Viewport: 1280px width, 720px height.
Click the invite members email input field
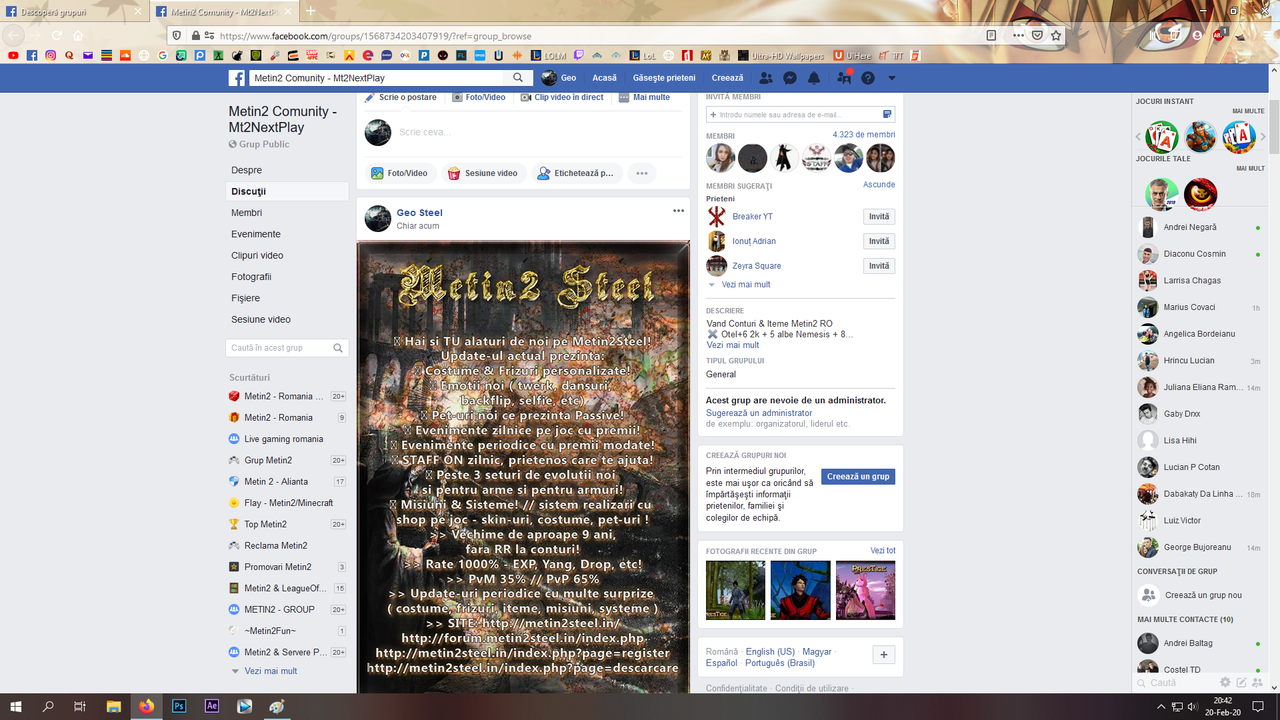tap(800, 115)
